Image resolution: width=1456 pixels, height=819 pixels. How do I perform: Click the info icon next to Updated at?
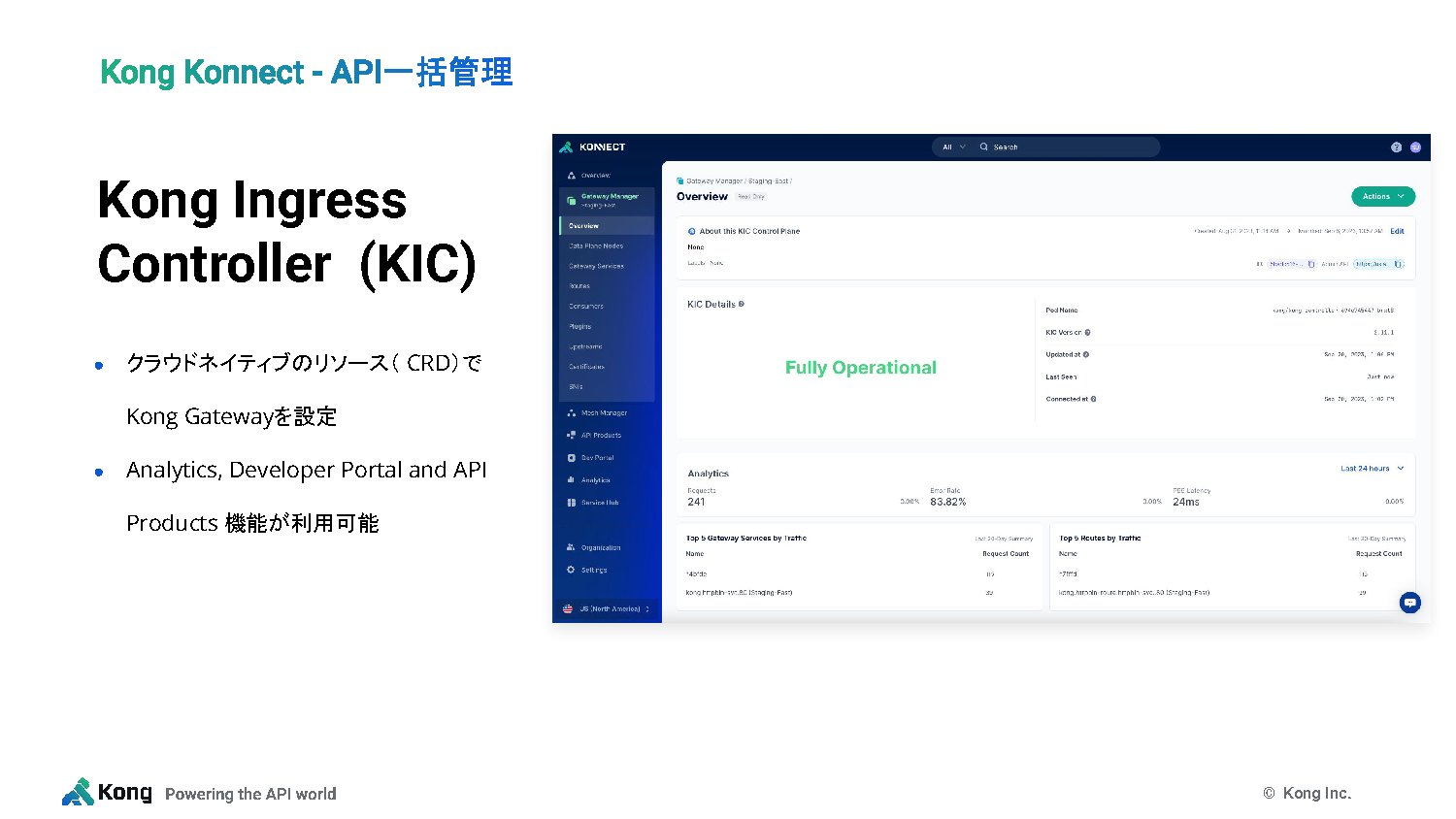click(1085, 355)
